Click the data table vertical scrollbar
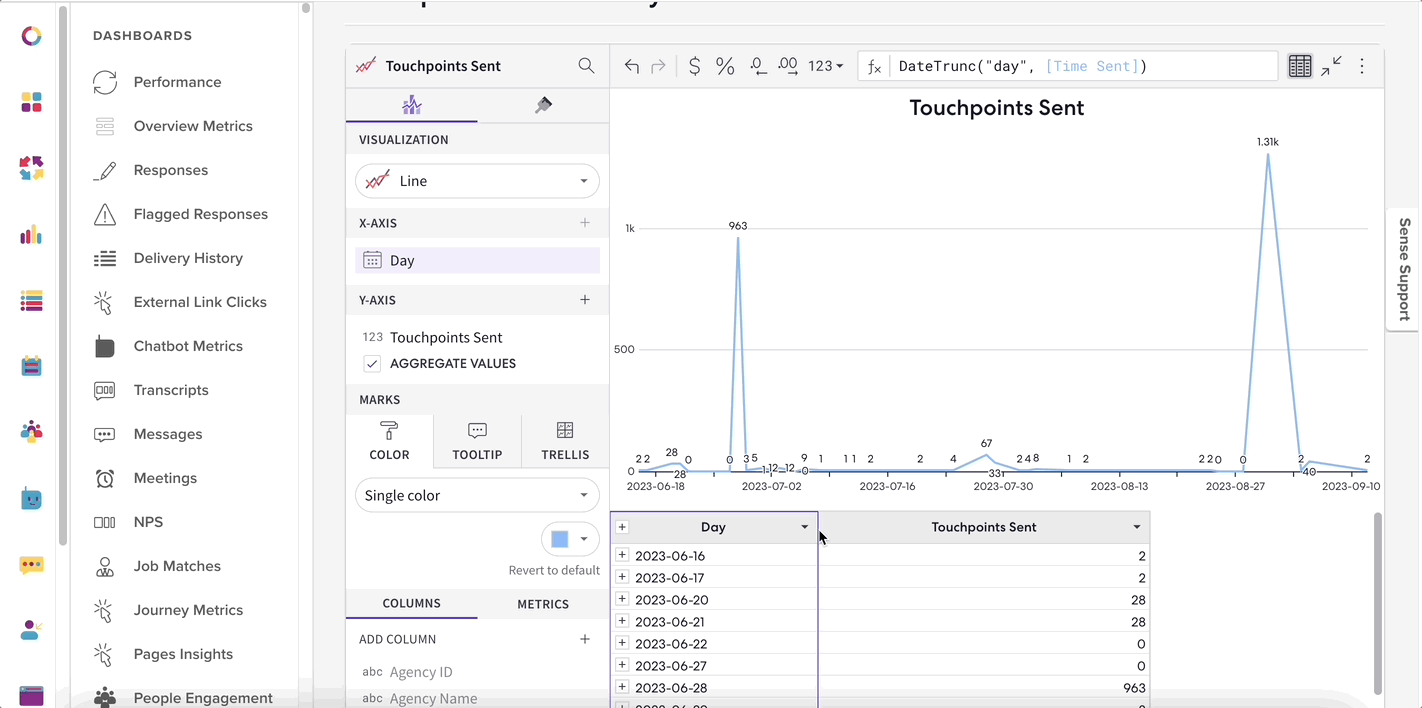The width and height of the screenshot is (1422, 708). point(1378,603)
